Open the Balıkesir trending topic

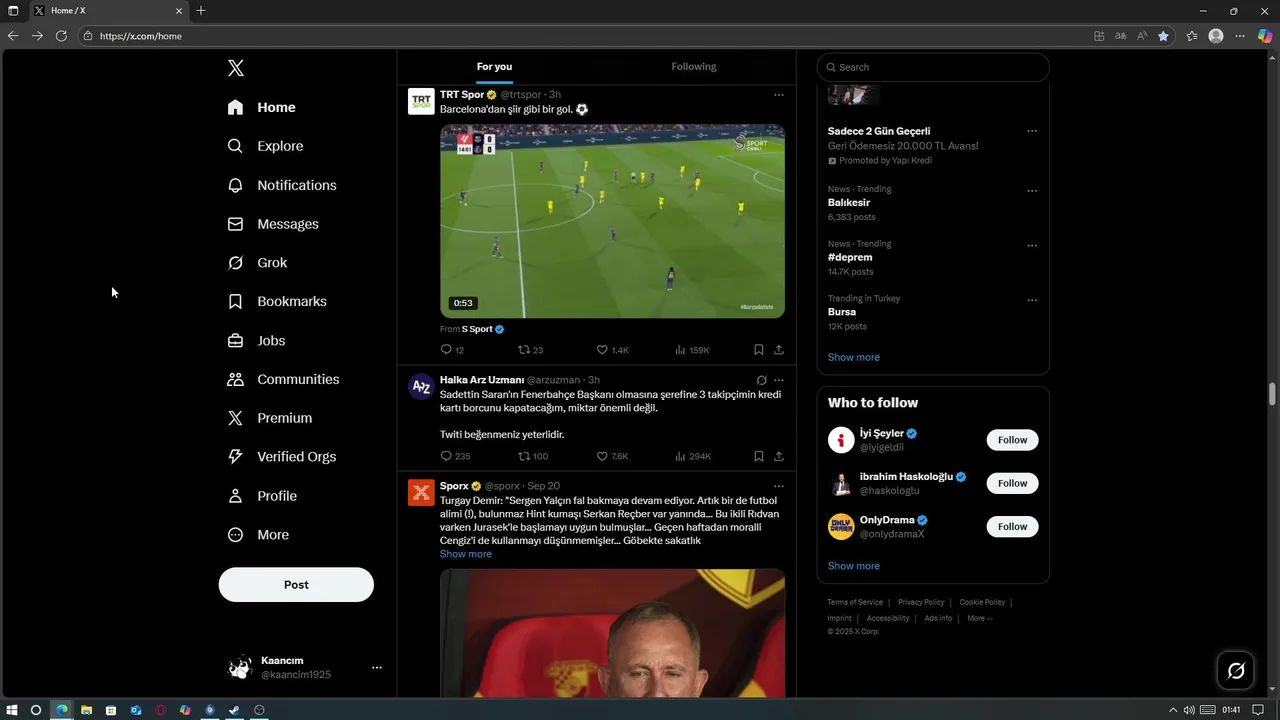point(849,202)
